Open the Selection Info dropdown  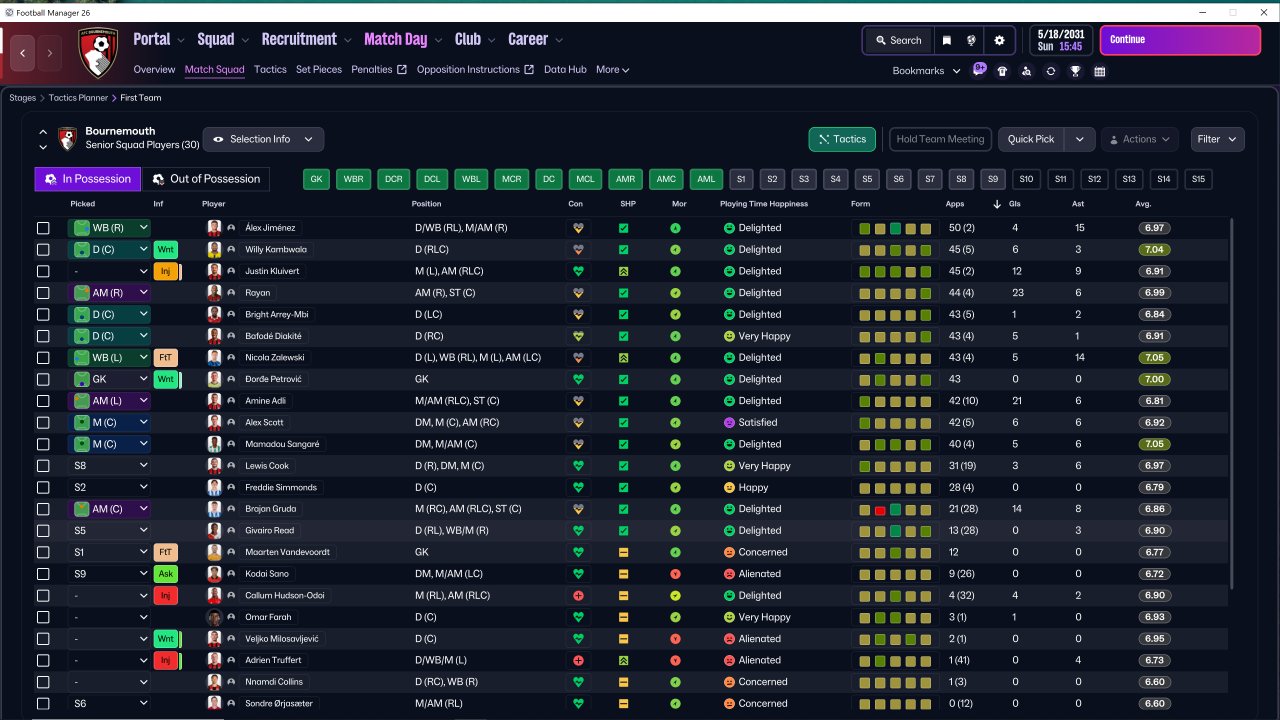tap(263, 139)
